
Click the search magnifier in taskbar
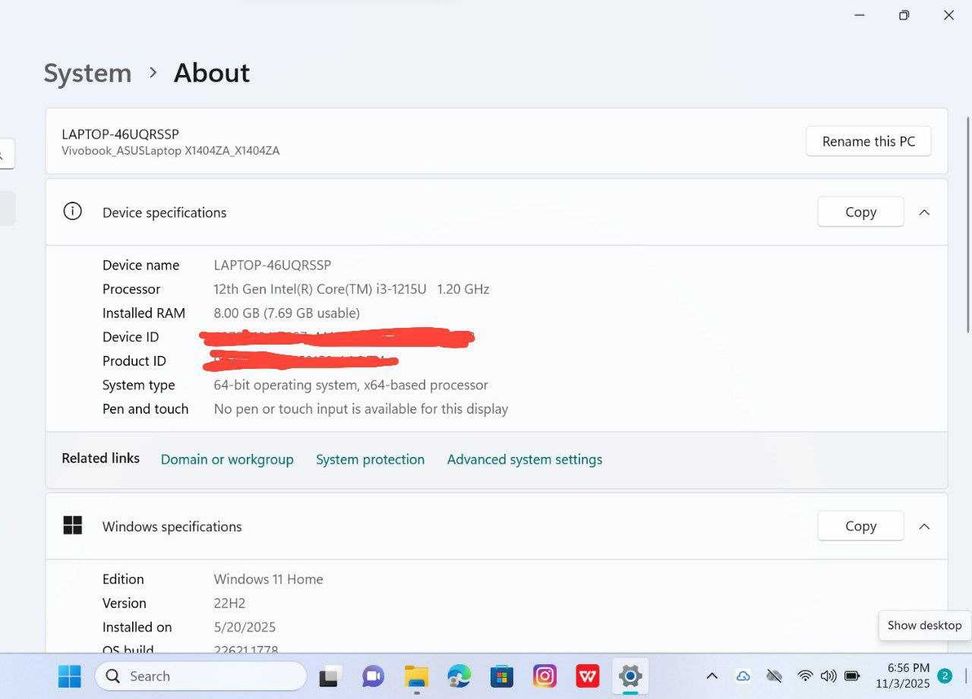pos(113,676)
